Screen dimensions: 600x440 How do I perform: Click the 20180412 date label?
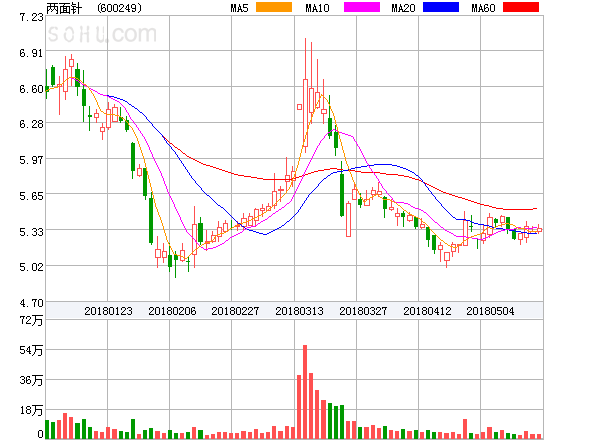coord(427,311)
